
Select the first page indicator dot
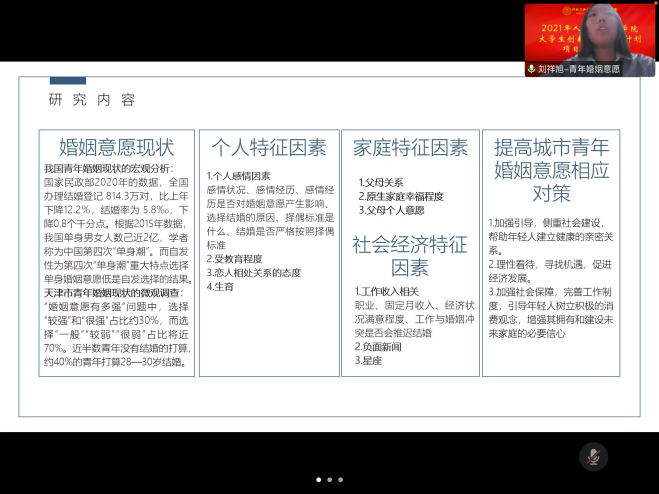tap(318, 479)
